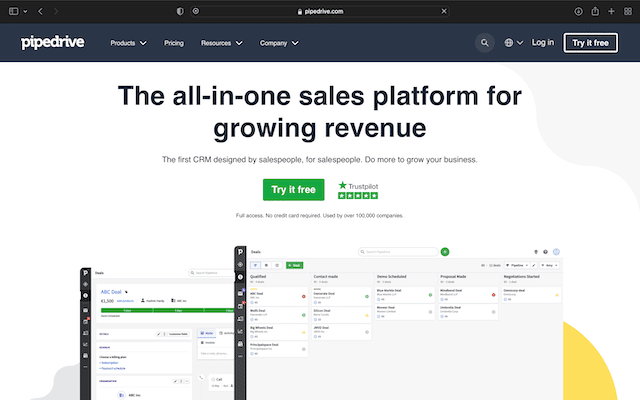Expand the Company menu
Screen dimensions: 640x400
tap(279, 43)
